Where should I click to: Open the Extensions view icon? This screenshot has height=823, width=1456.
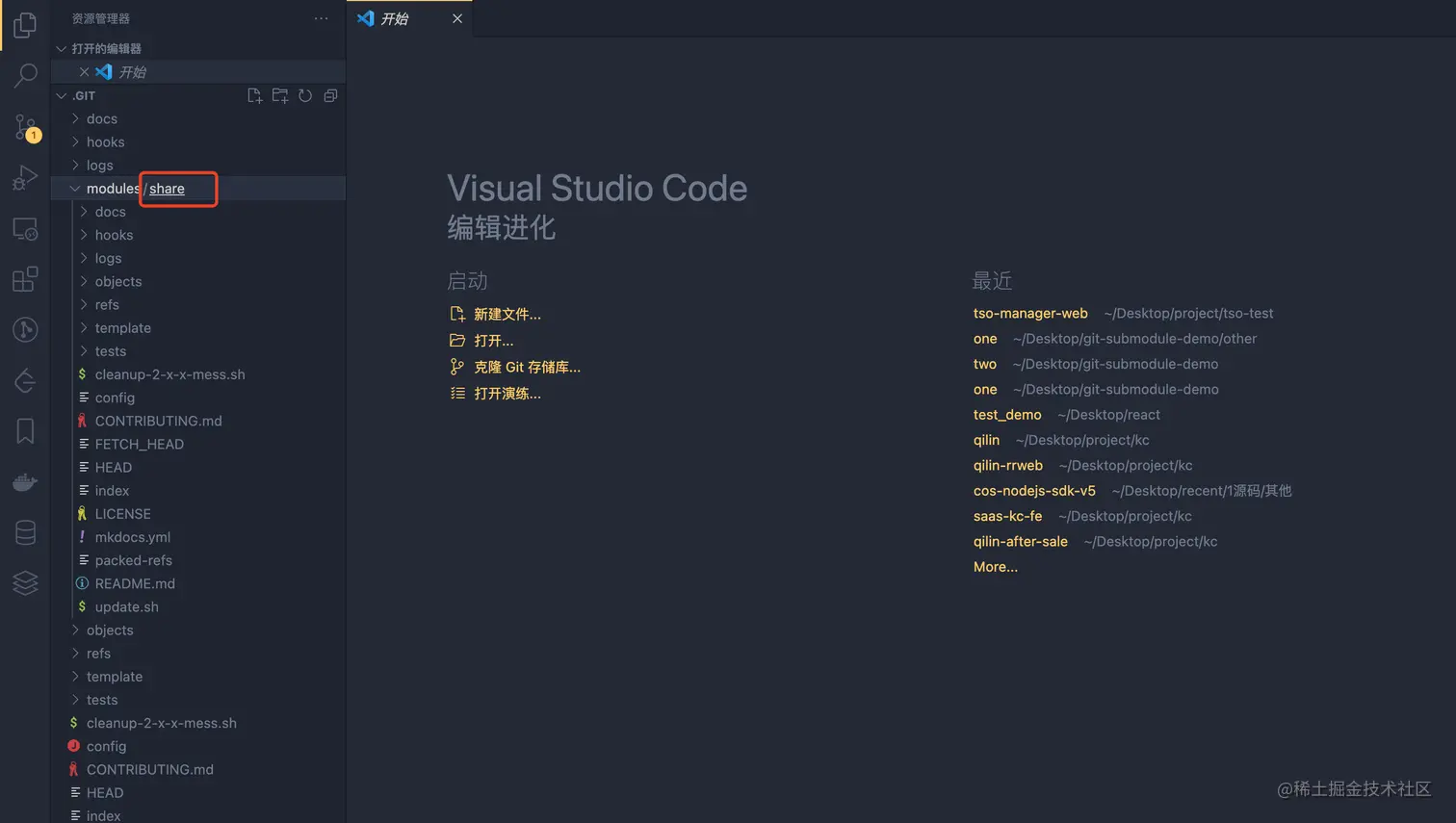pos(25,279)
